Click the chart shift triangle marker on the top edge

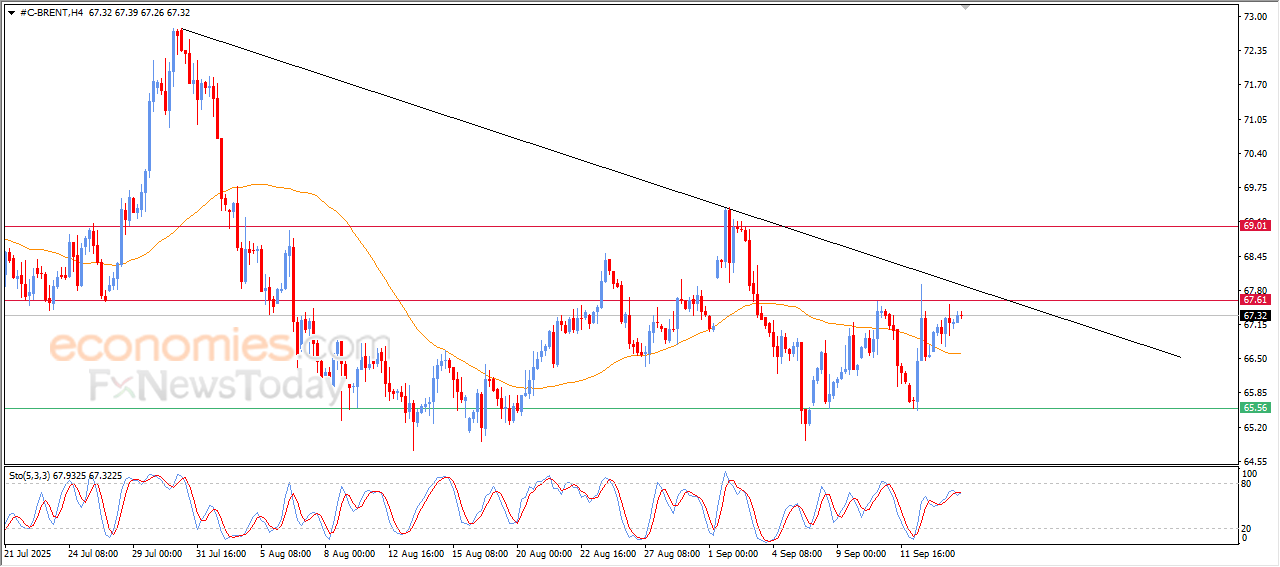[x=965, y=7]
